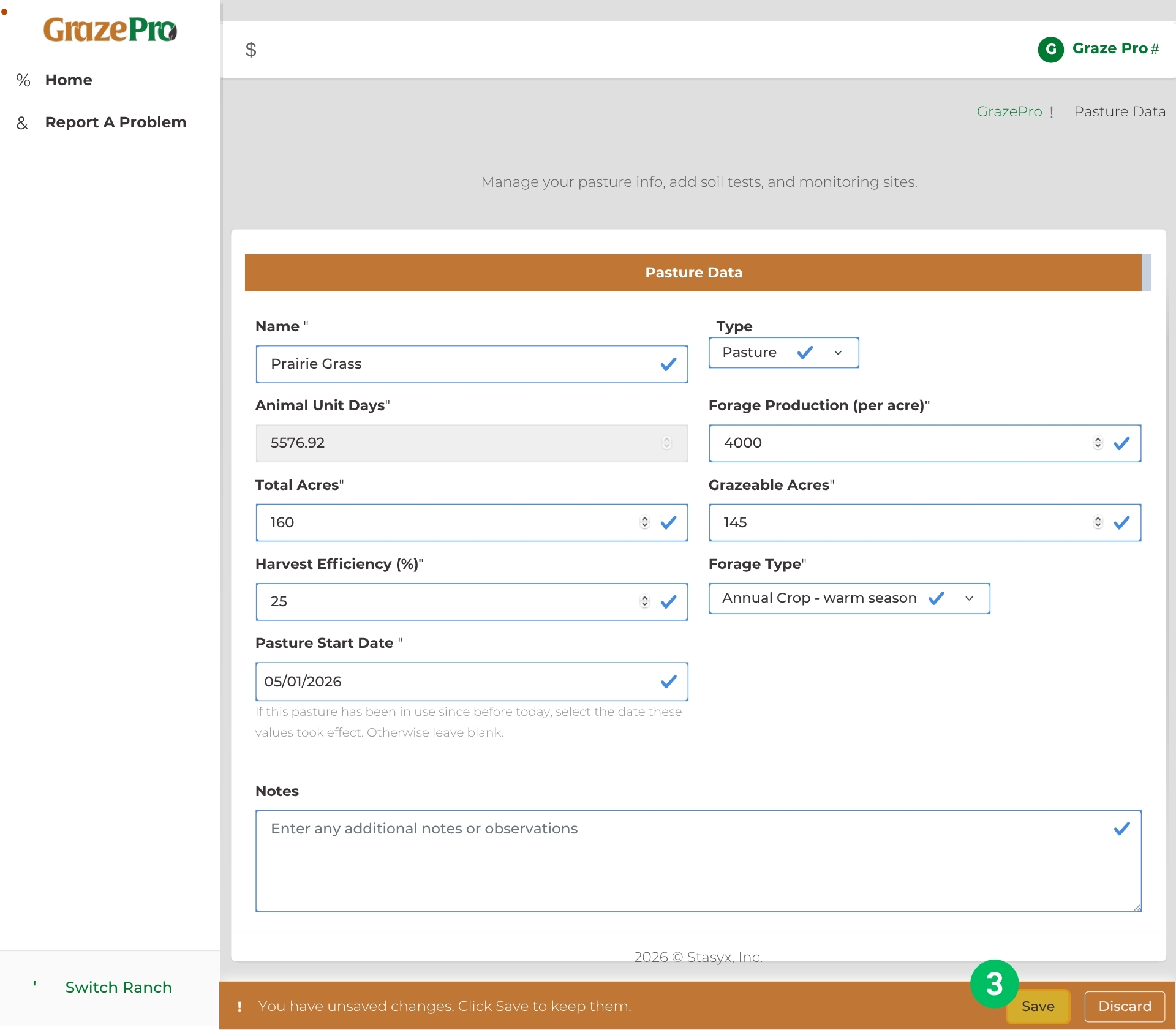1176x1030 pixels.
Task: Save the unsaved changes
Action: (x=1038, y=1006)
